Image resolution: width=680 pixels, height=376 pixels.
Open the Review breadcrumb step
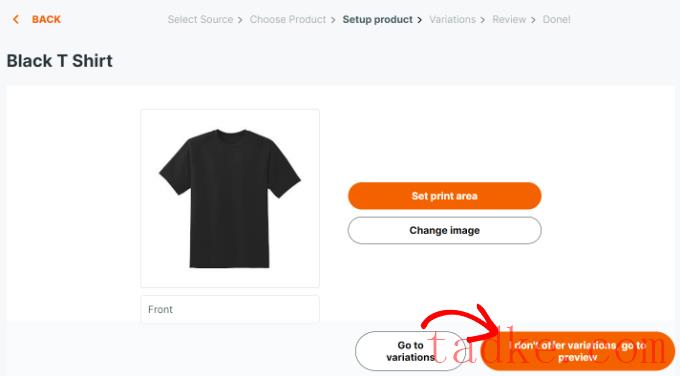pos(509,20)
